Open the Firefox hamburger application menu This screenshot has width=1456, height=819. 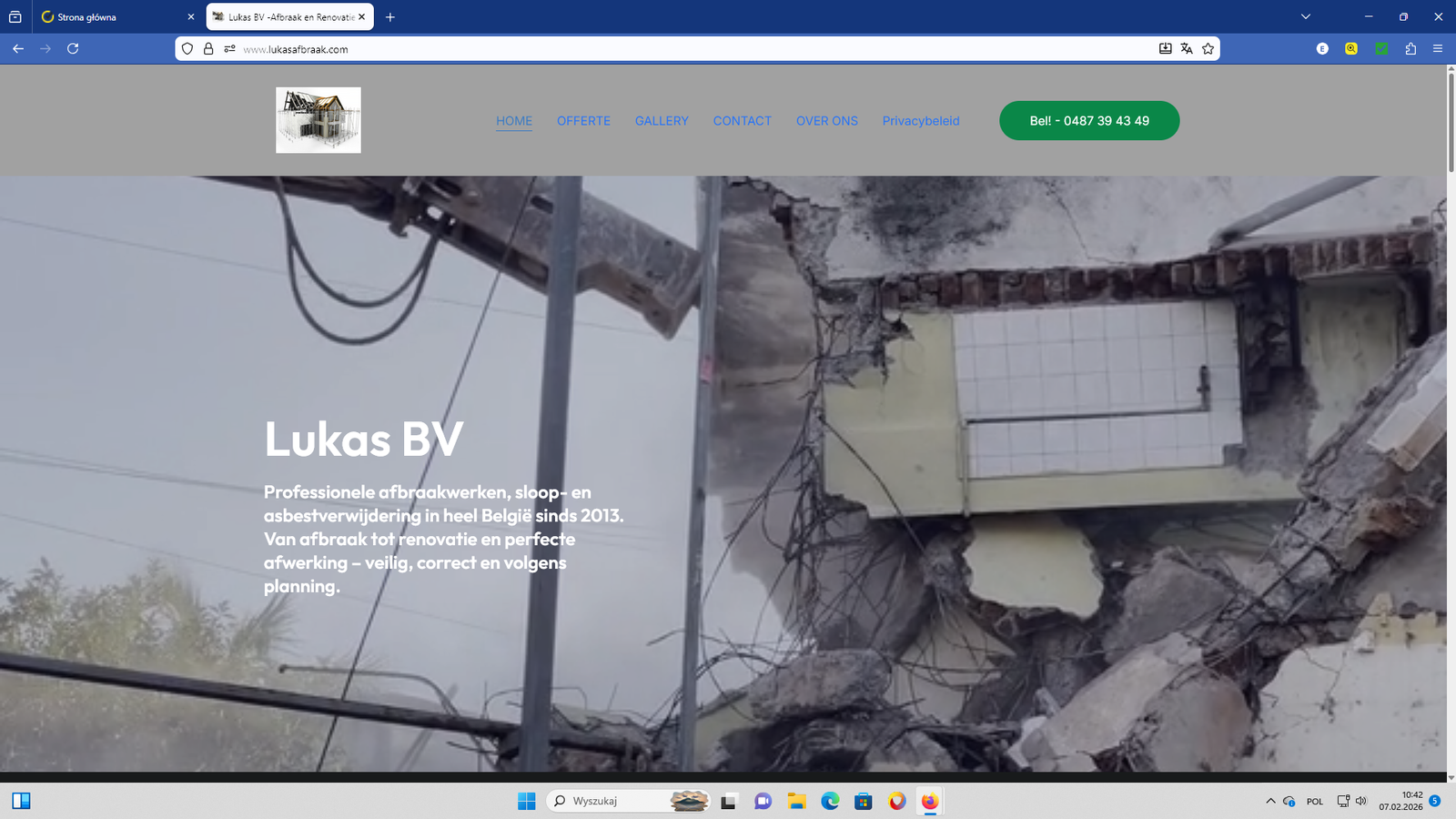[x=1438, y=49]
